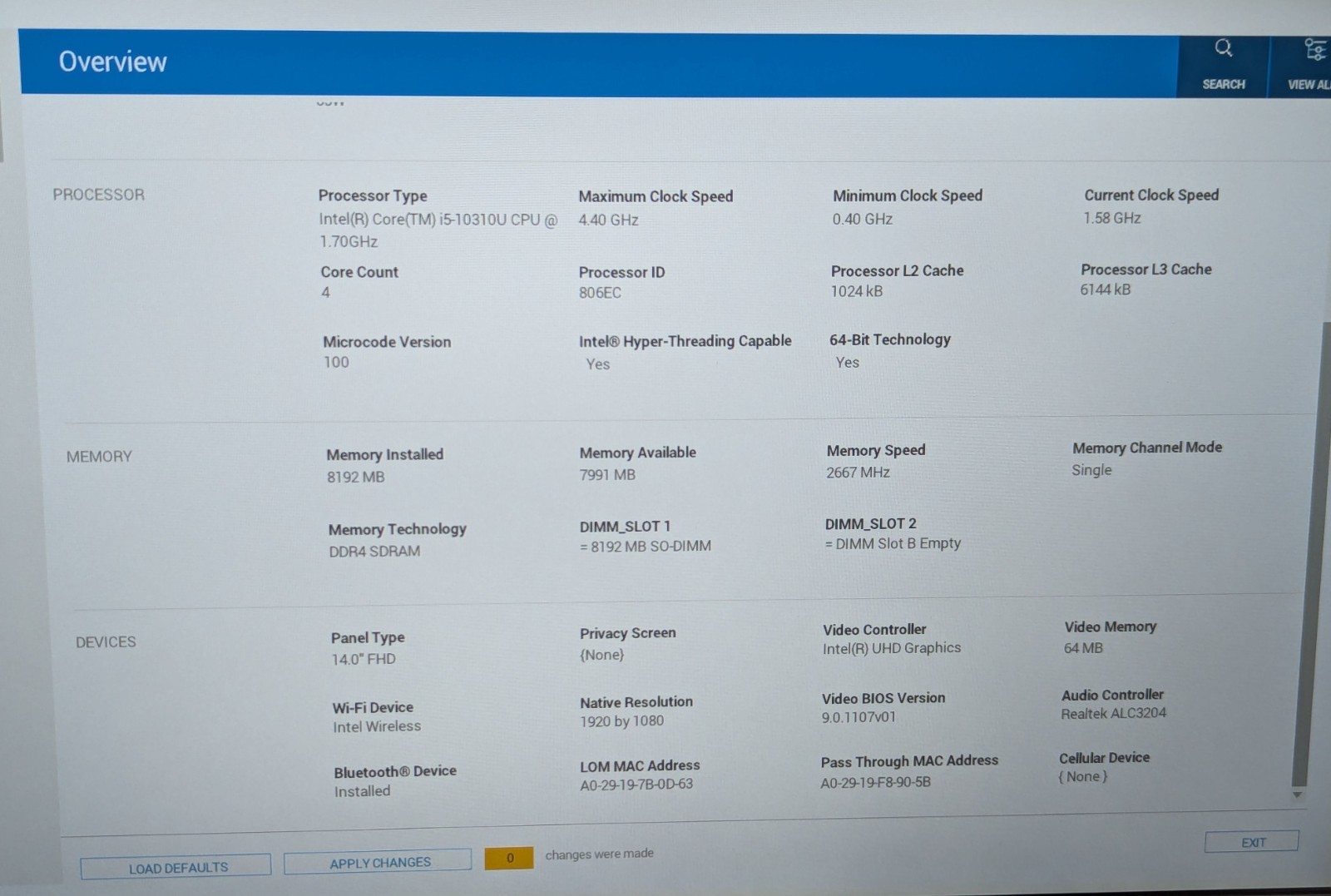The image size is (1331, 896).
Task: Click the Memory Speed value 2667 MHz
Action: [858, 473]
